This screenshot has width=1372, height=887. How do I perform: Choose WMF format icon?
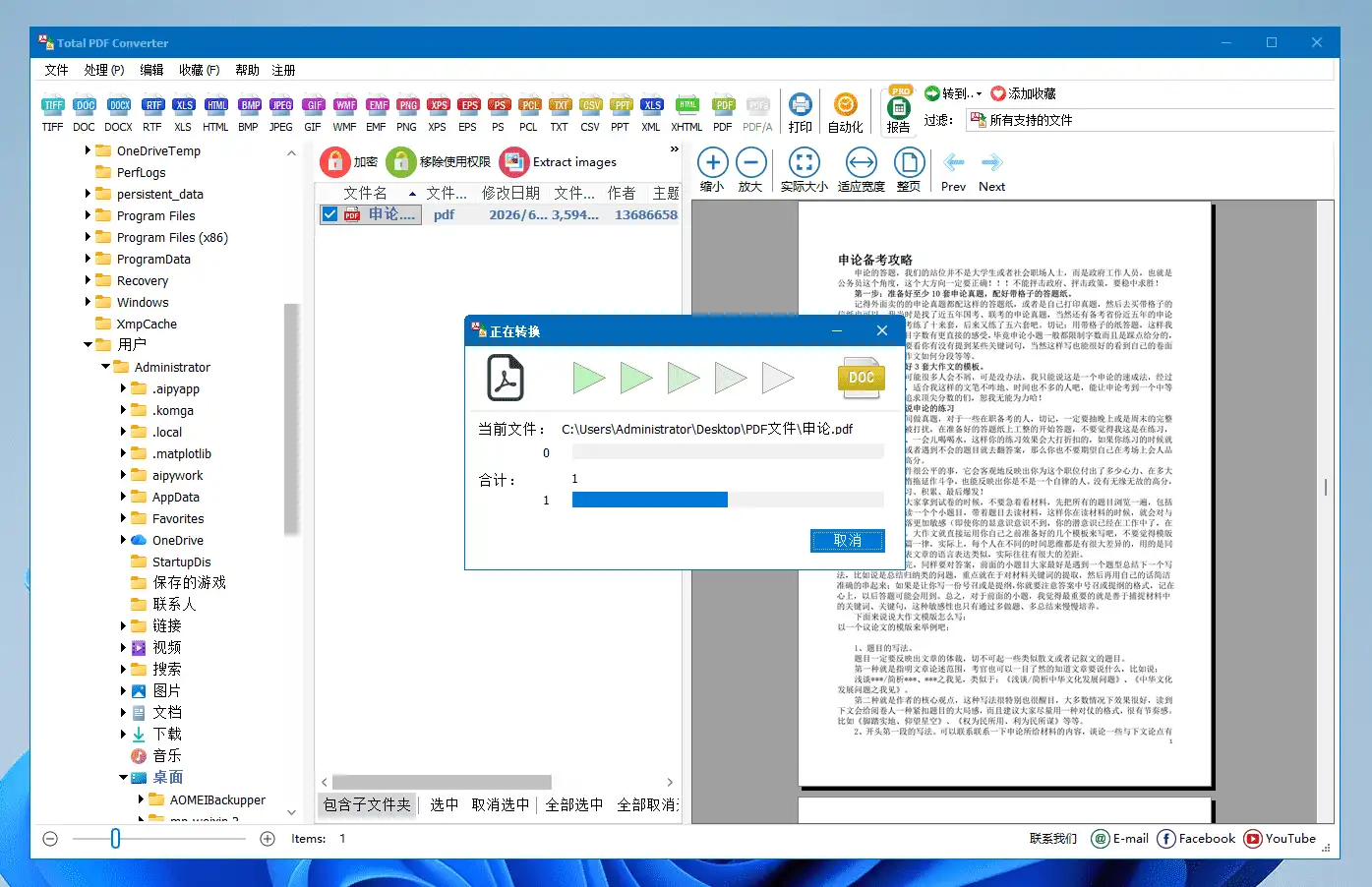[x=345, y=114]
